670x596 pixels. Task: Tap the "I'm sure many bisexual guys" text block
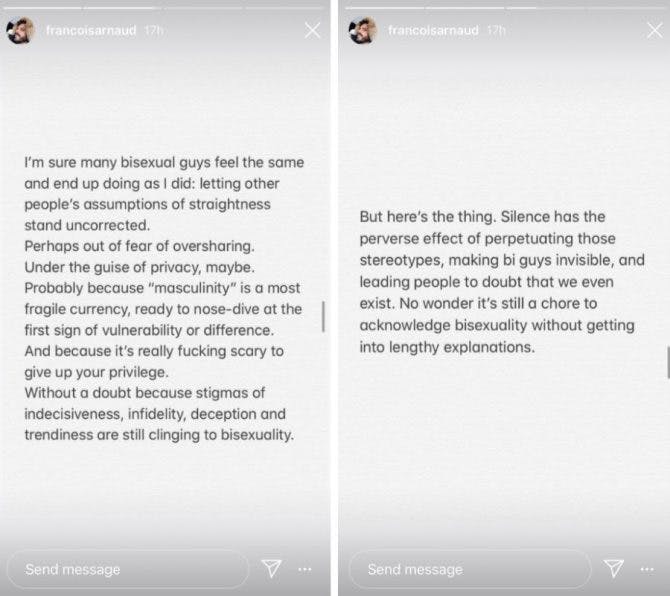165,298
